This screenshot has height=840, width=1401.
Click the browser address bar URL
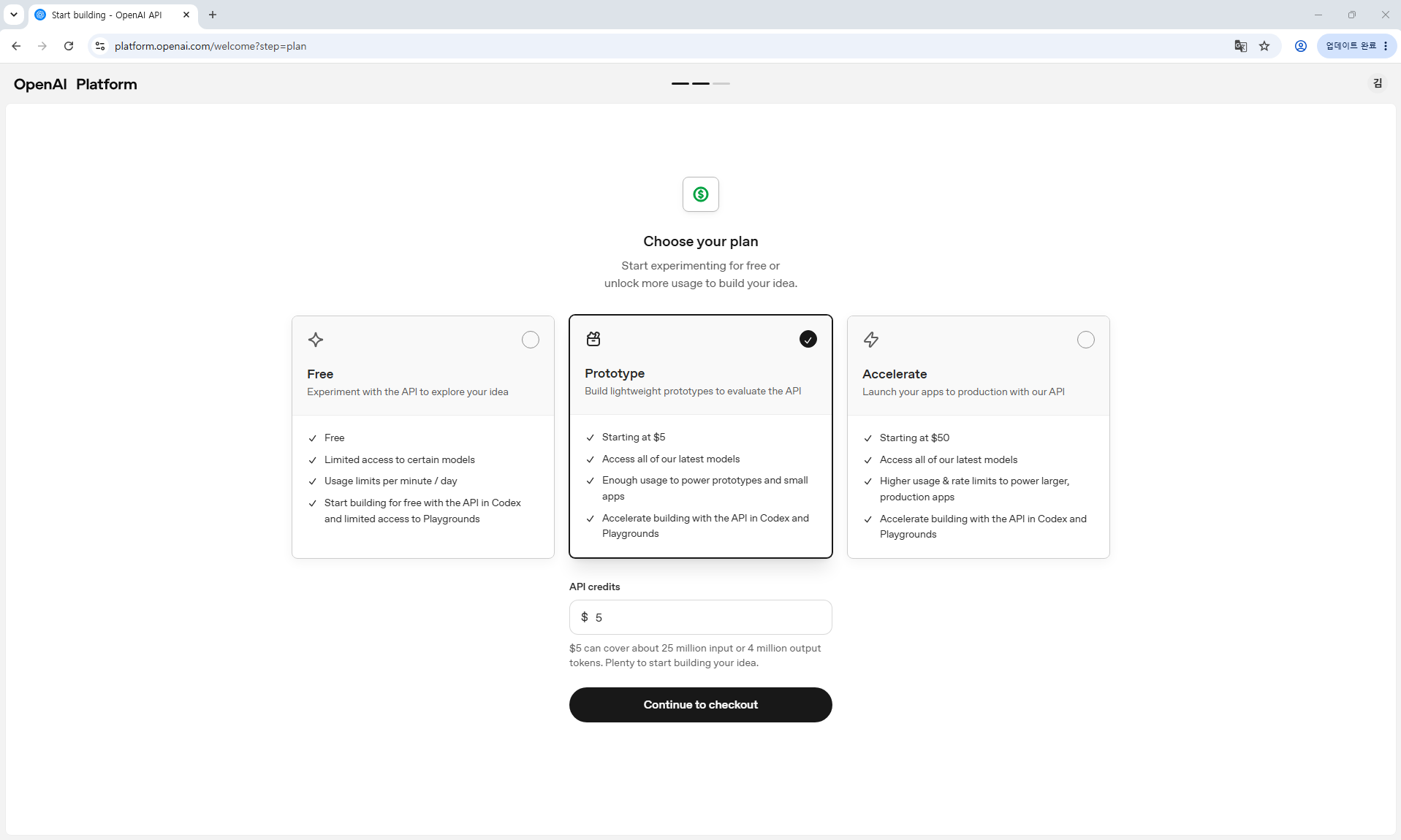(x=210, y=46)
